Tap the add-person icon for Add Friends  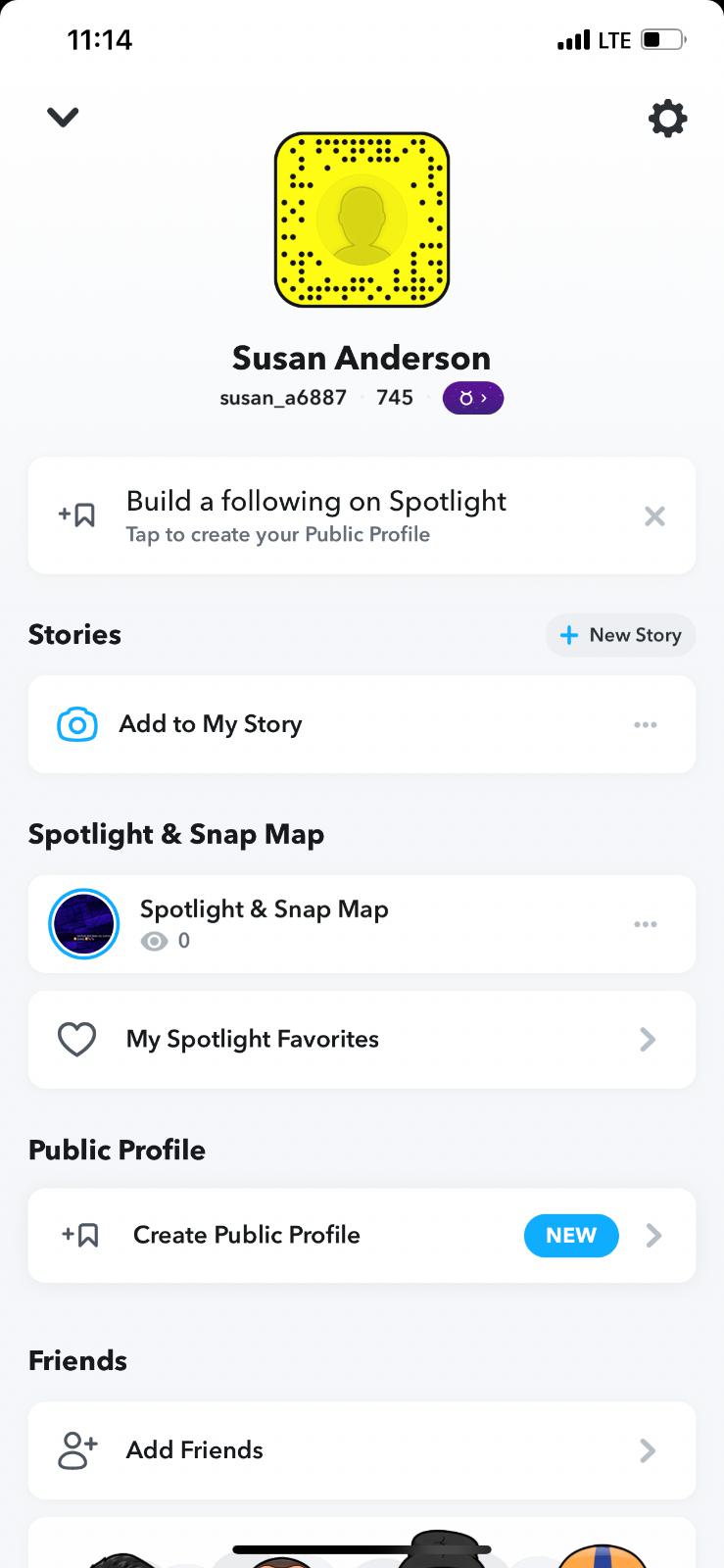tap(77, 1450)
